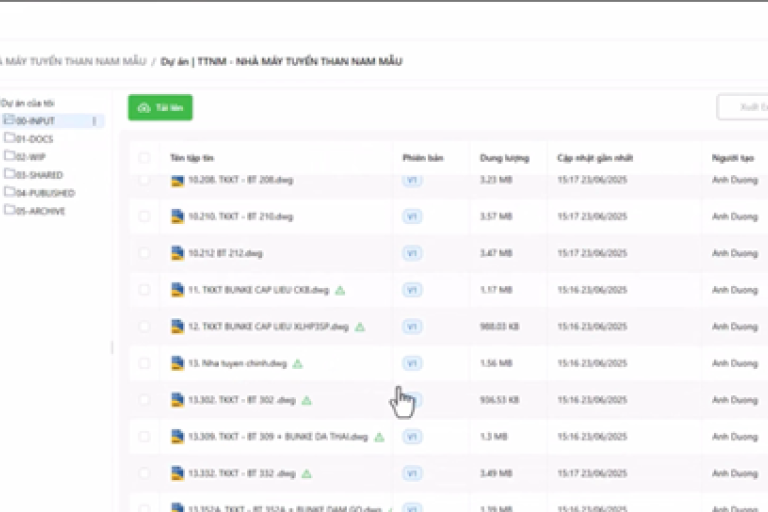This screenshot has width=768, height=512.
Task: Click warning triangle beside 13.302. TKKT - BT 302 .dwg
Action: click(307, 400)
